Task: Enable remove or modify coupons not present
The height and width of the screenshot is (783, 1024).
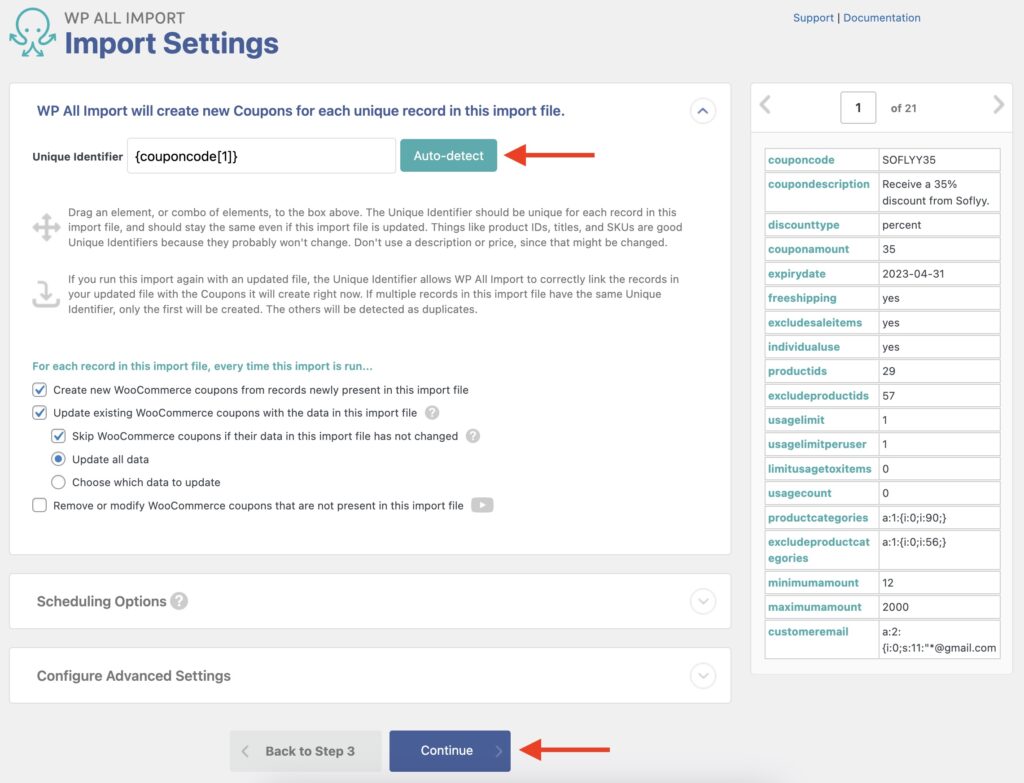Action: pos(39,504)
